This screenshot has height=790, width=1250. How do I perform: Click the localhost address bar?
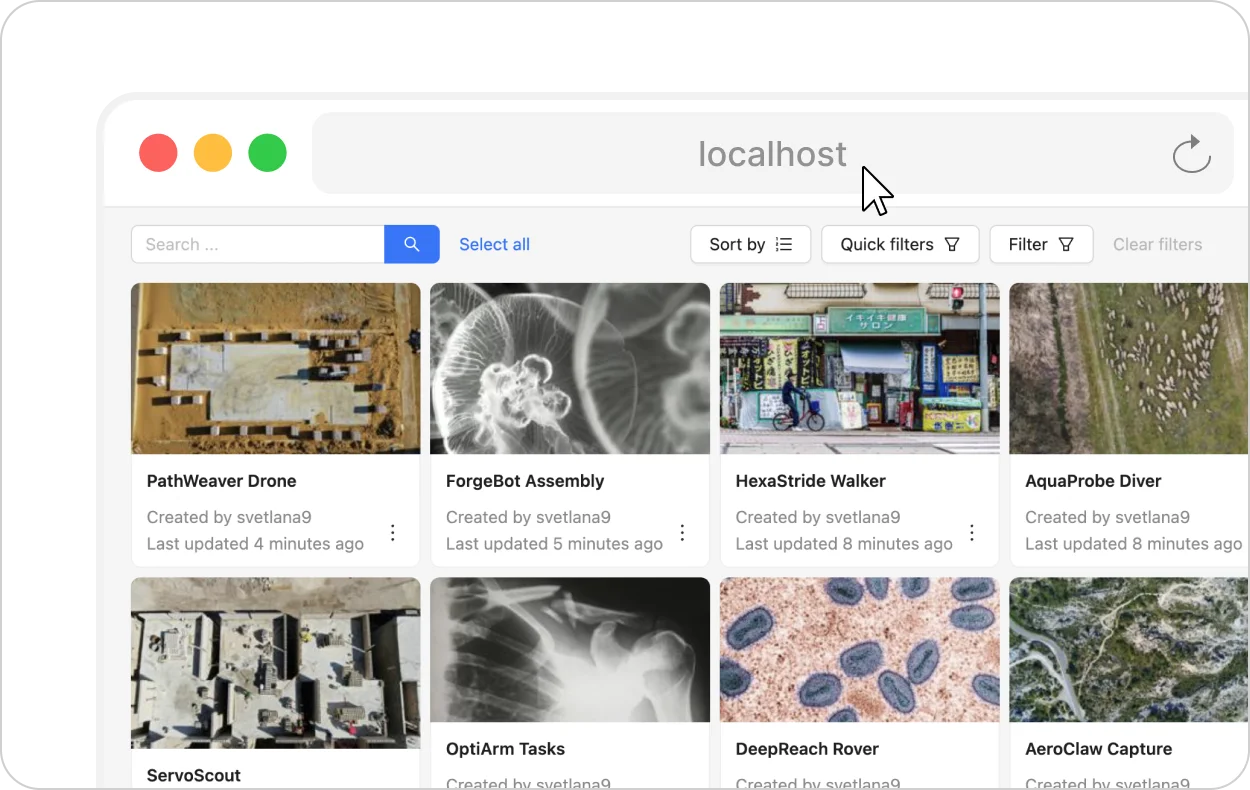click(x=773, y=153)
